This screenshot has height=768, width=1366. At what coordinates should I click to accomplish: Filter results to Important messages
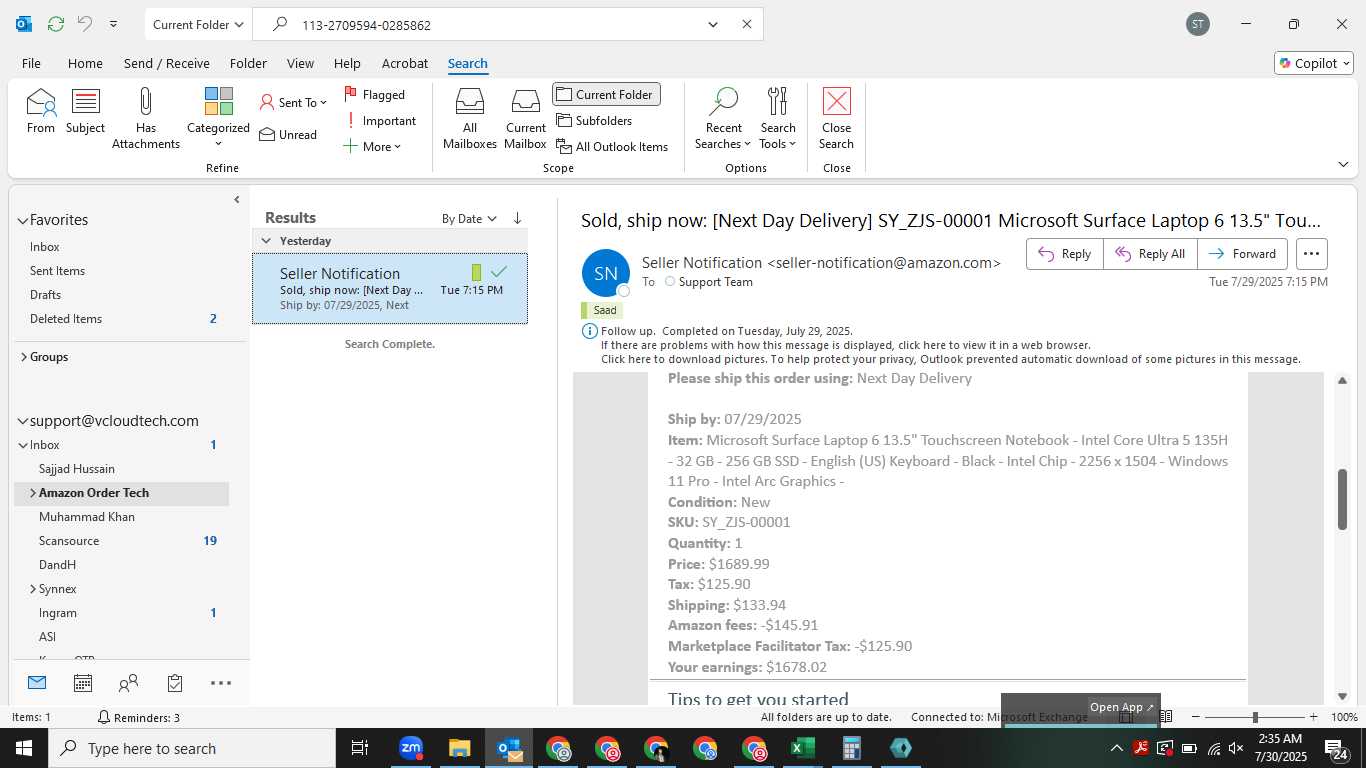[x=380, y=120]
